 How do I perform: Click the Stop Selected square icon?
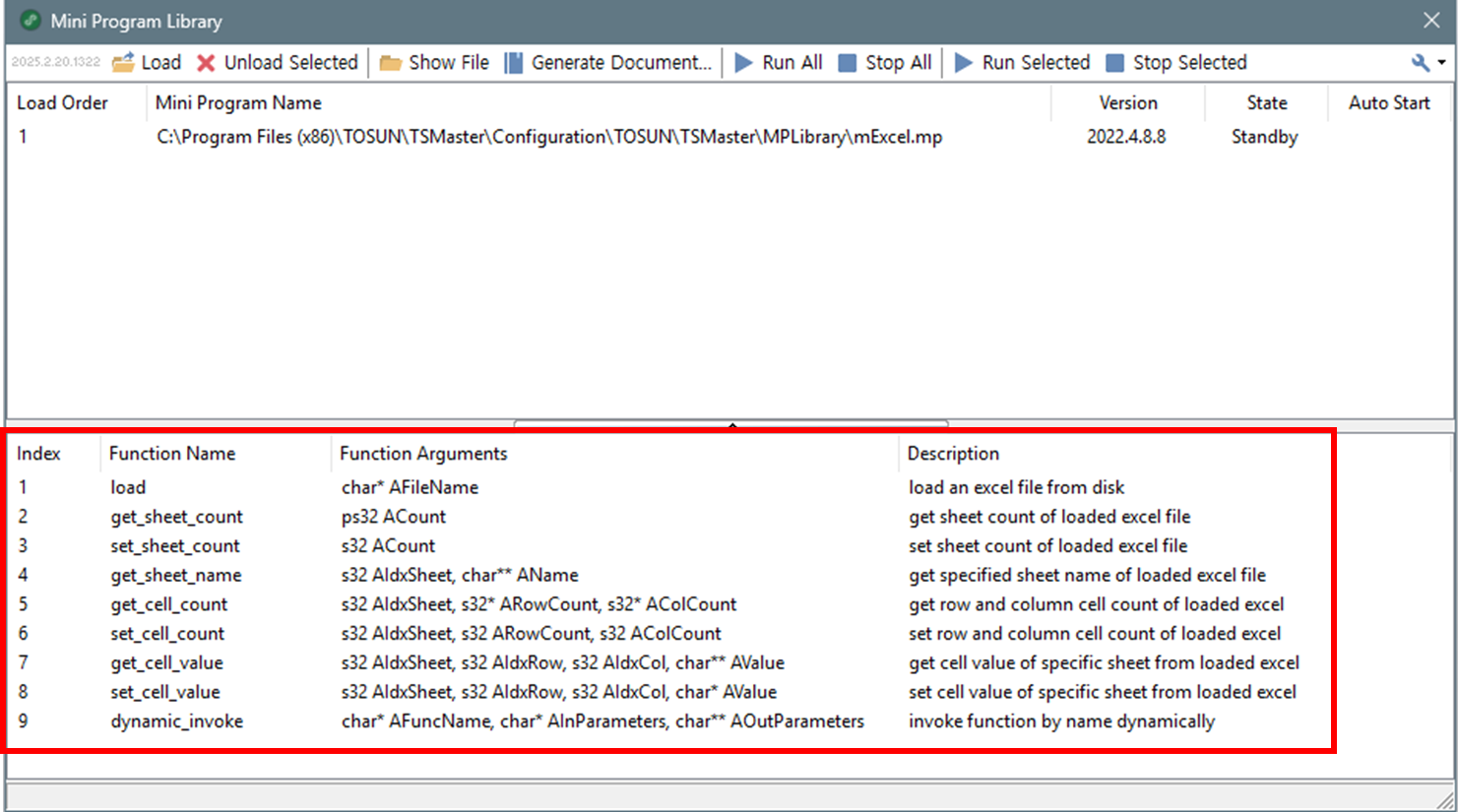[1114, 63]
